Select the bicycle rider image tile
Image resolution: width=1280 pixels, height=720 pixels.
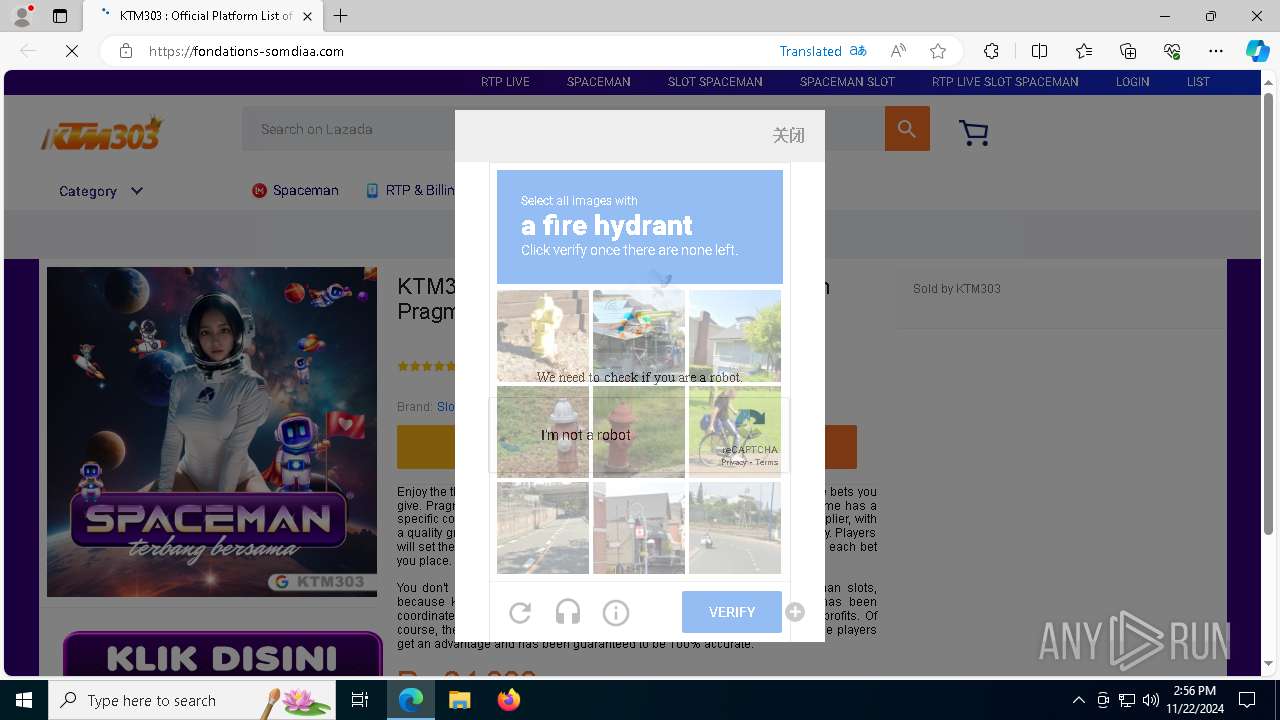pos(735,432)
